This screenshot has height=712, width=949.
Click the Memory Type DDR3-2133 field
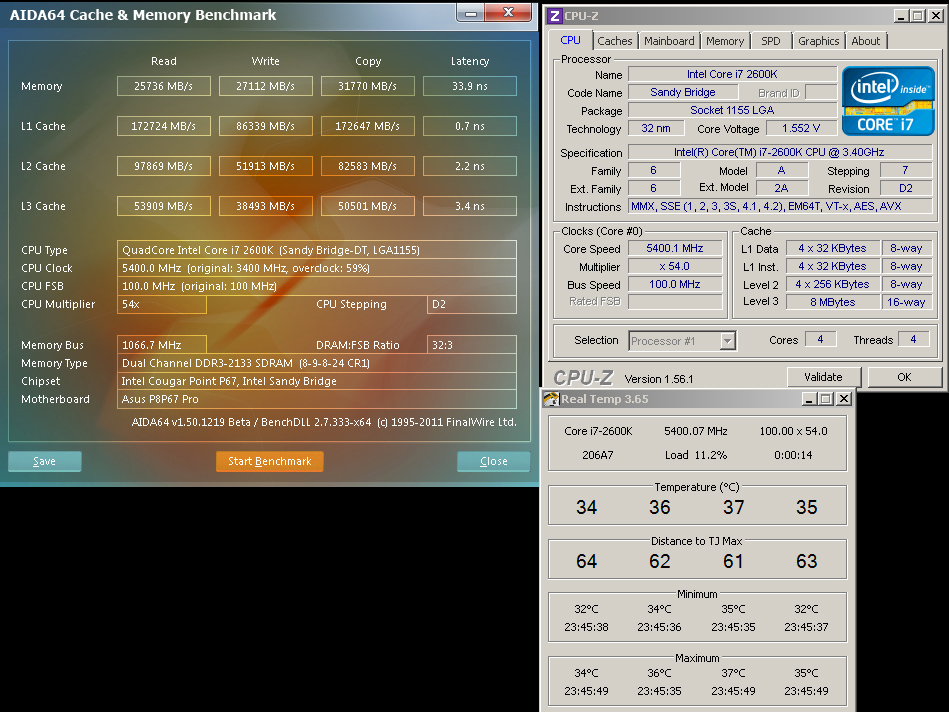(x=317, y=363)
